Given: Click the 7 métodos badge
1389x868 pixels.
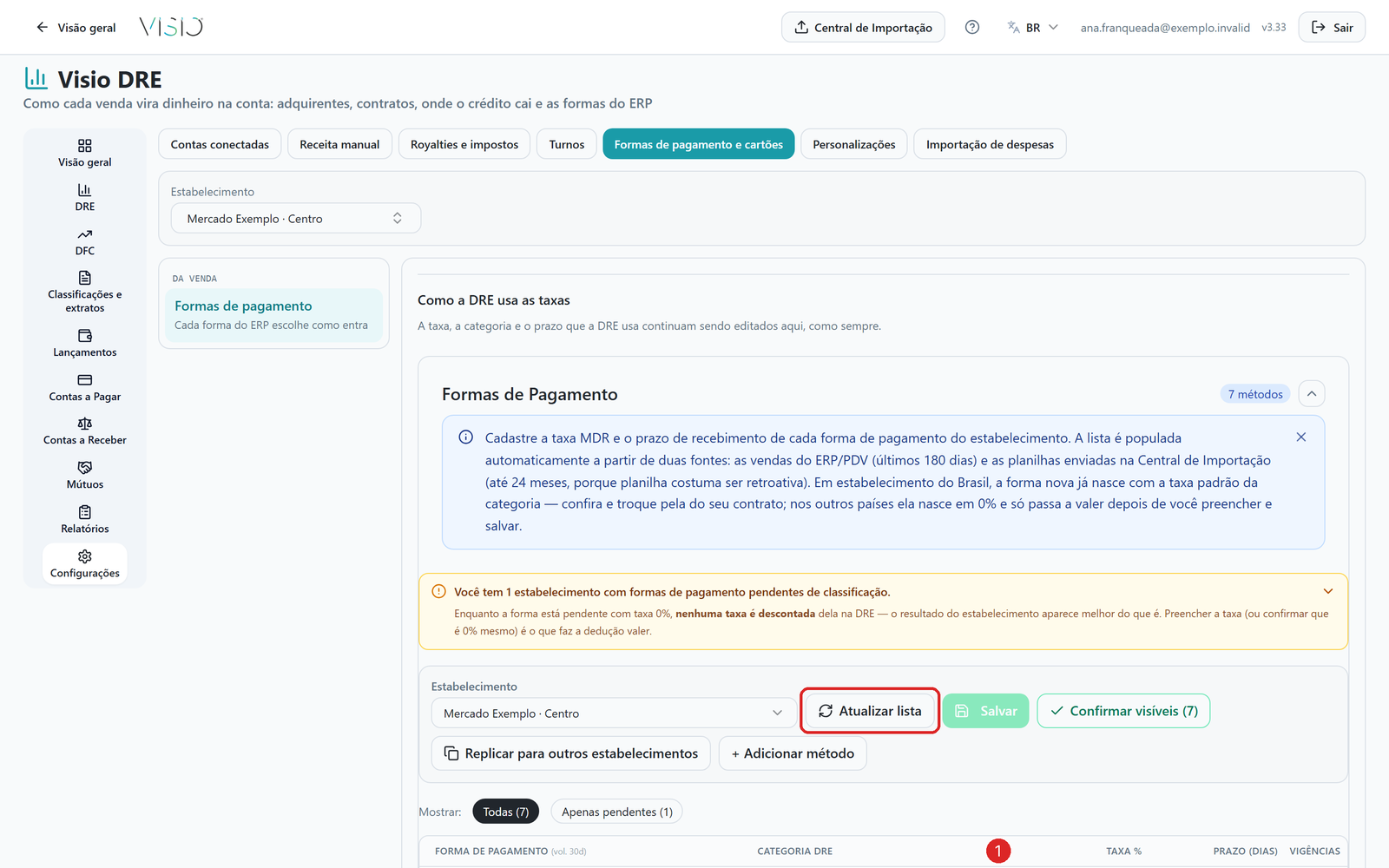Looking at the screenshot, I should pyautogui.click(x=1255, y=394).
